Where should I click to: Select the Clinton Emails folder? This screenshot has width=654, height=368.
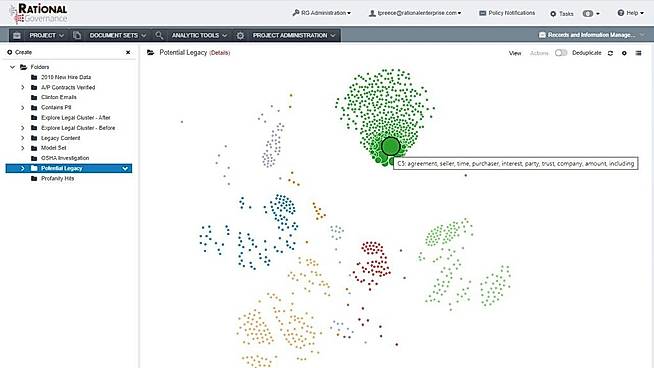pyautogui.click(x=59, y=97)
